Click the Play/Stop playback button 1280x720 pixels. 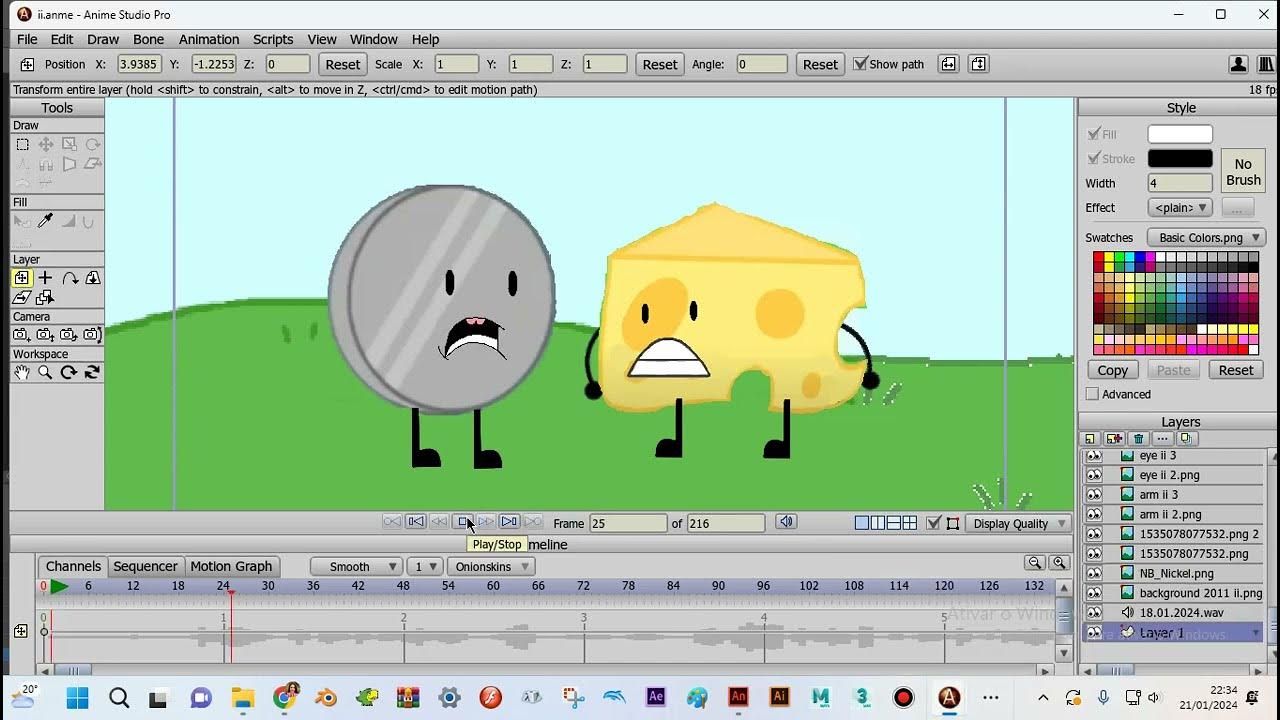click(463, 522)
